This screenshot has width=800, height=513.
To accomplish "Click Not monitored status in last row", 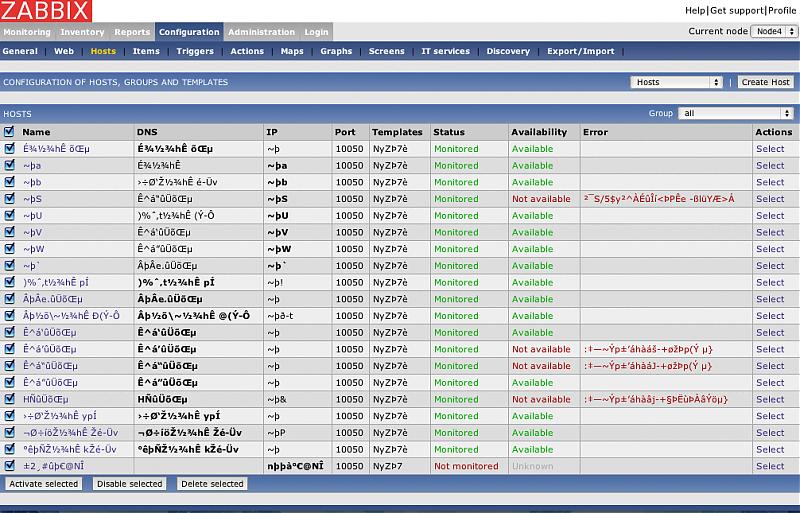I will pos(466,466).
